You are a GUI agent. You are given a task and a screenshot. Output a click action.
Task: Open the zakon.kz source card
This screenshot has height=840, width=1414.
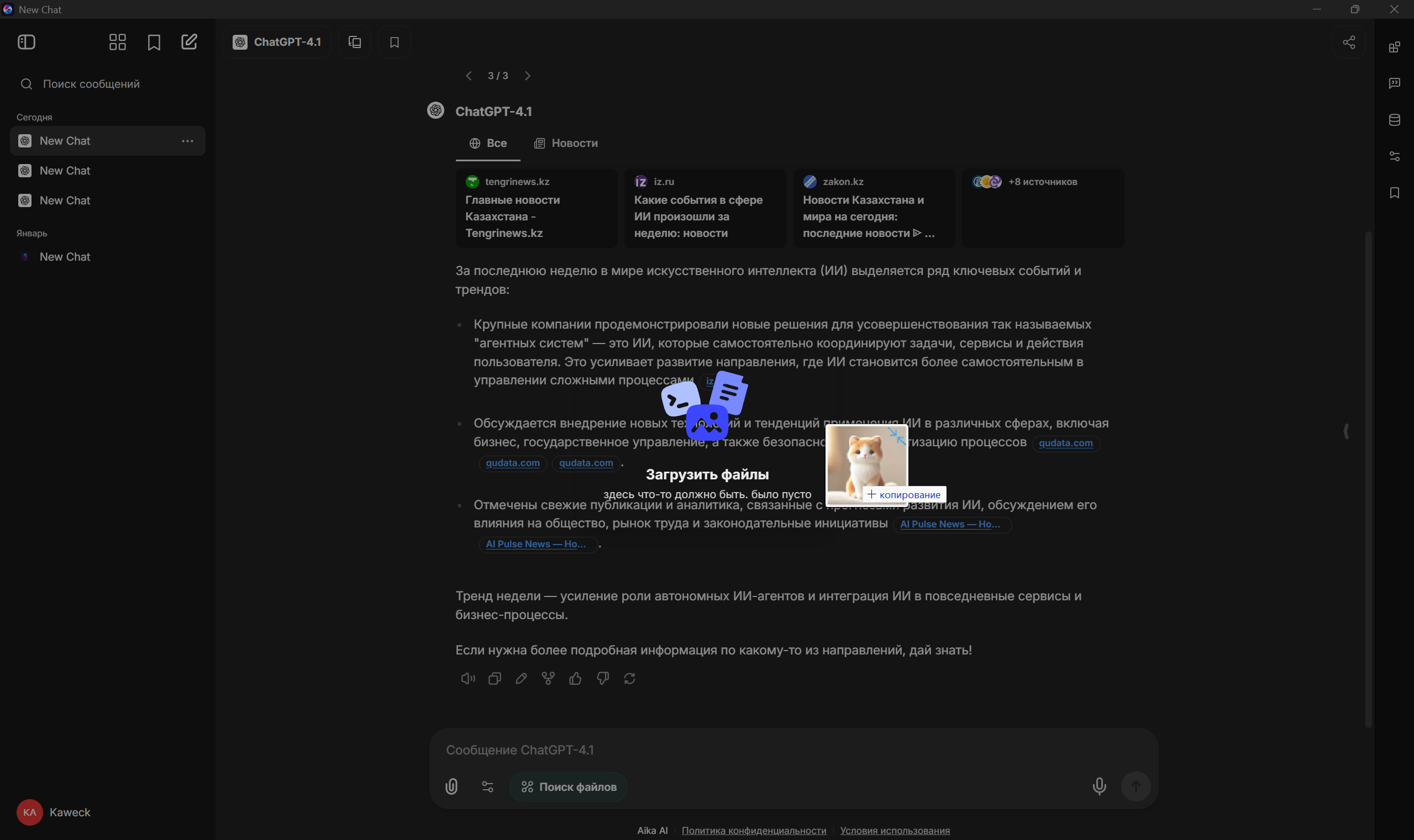tap(874, 208)
